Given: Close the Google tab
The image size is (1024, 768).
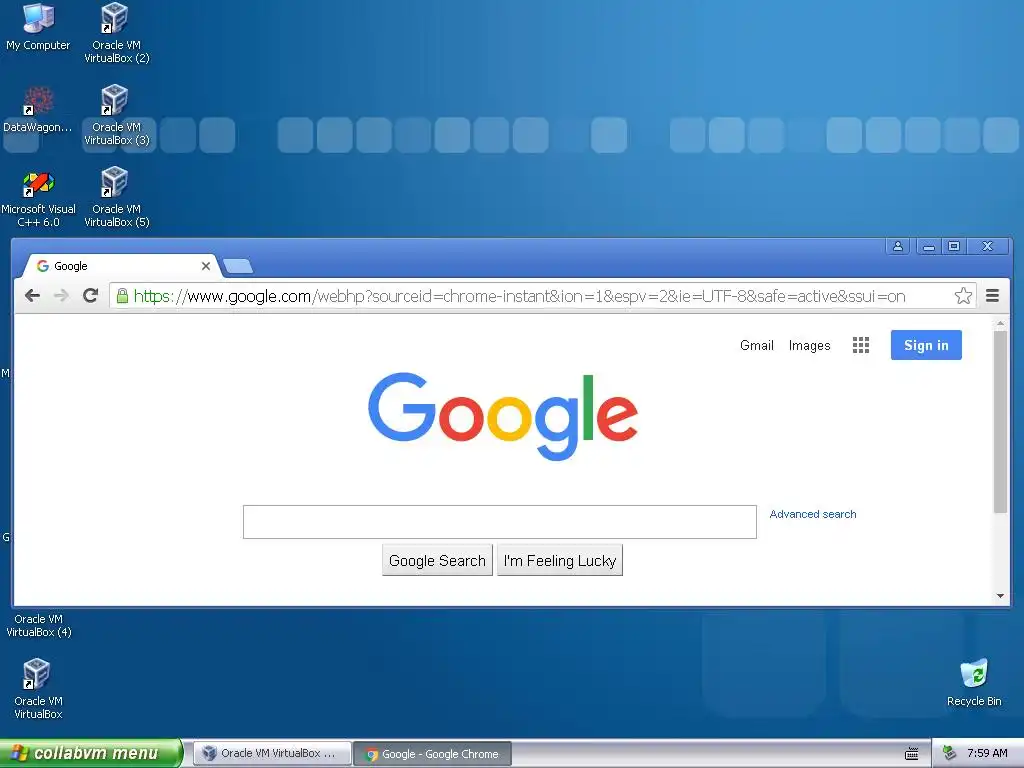Looking at the screenshot, I should coord(206,266).
